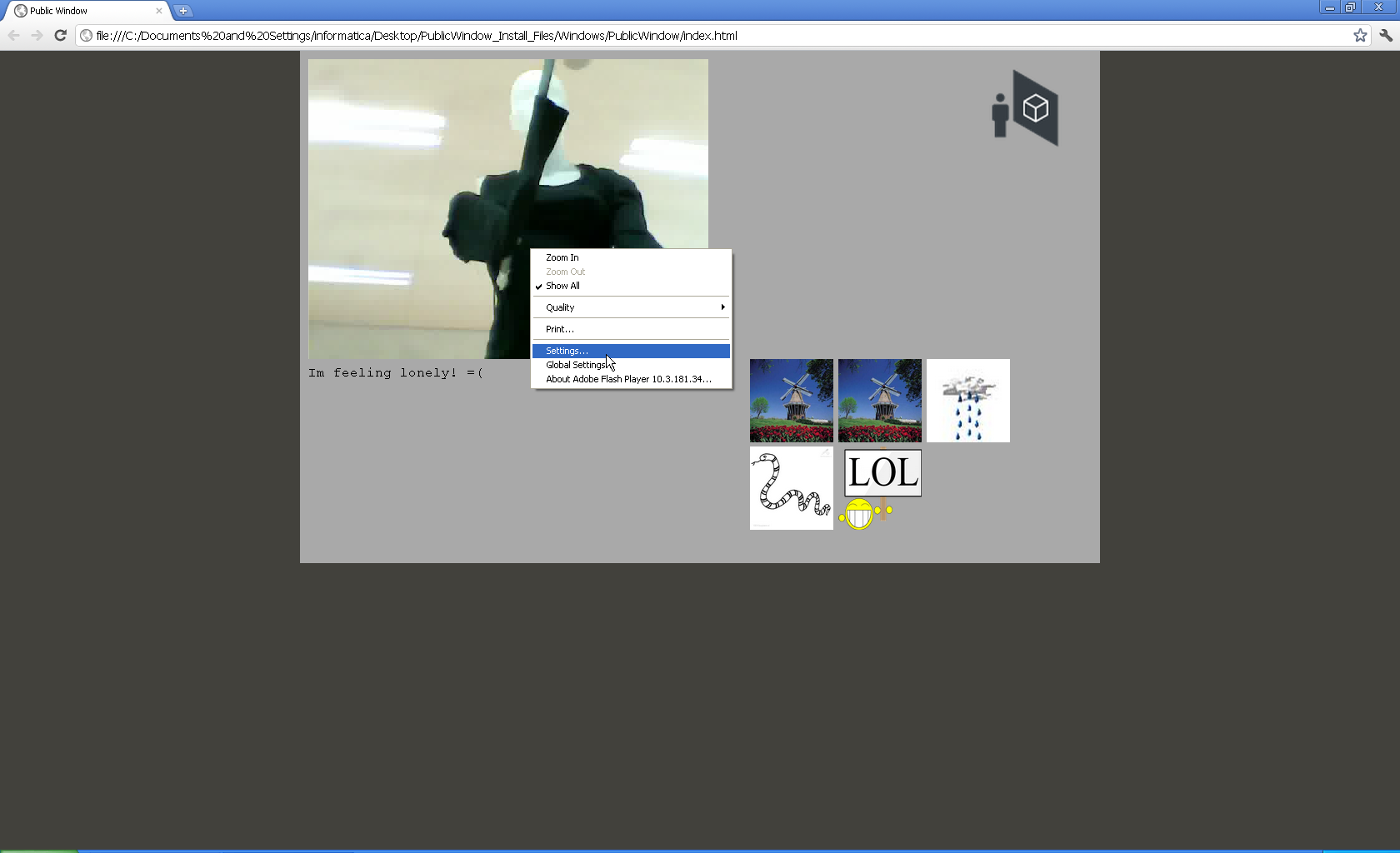Click the browser Back arrow

point(13,35)
